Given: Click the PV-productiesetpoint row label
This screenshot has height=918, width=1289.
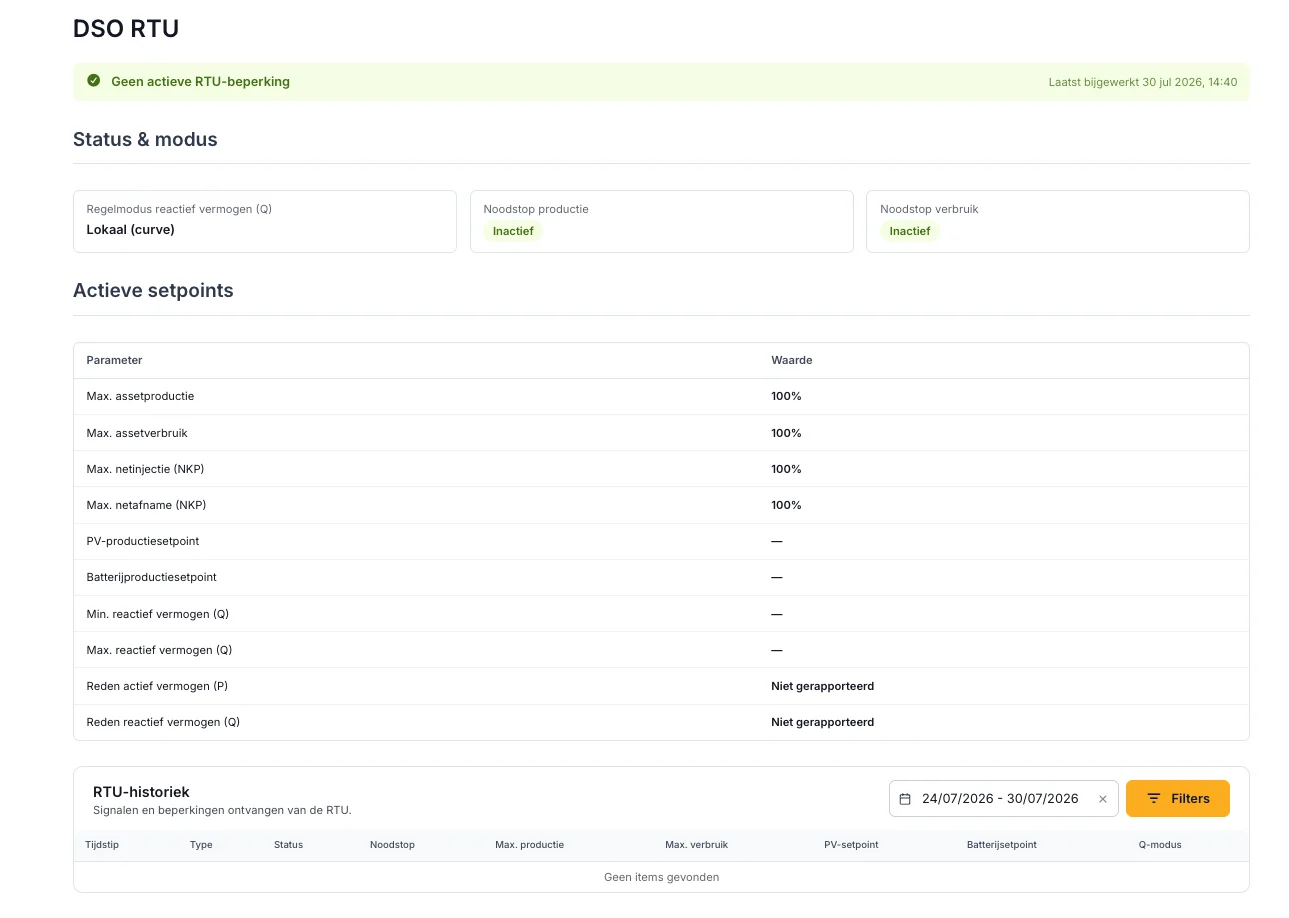Looking at the screenshot, I should 143,541.
